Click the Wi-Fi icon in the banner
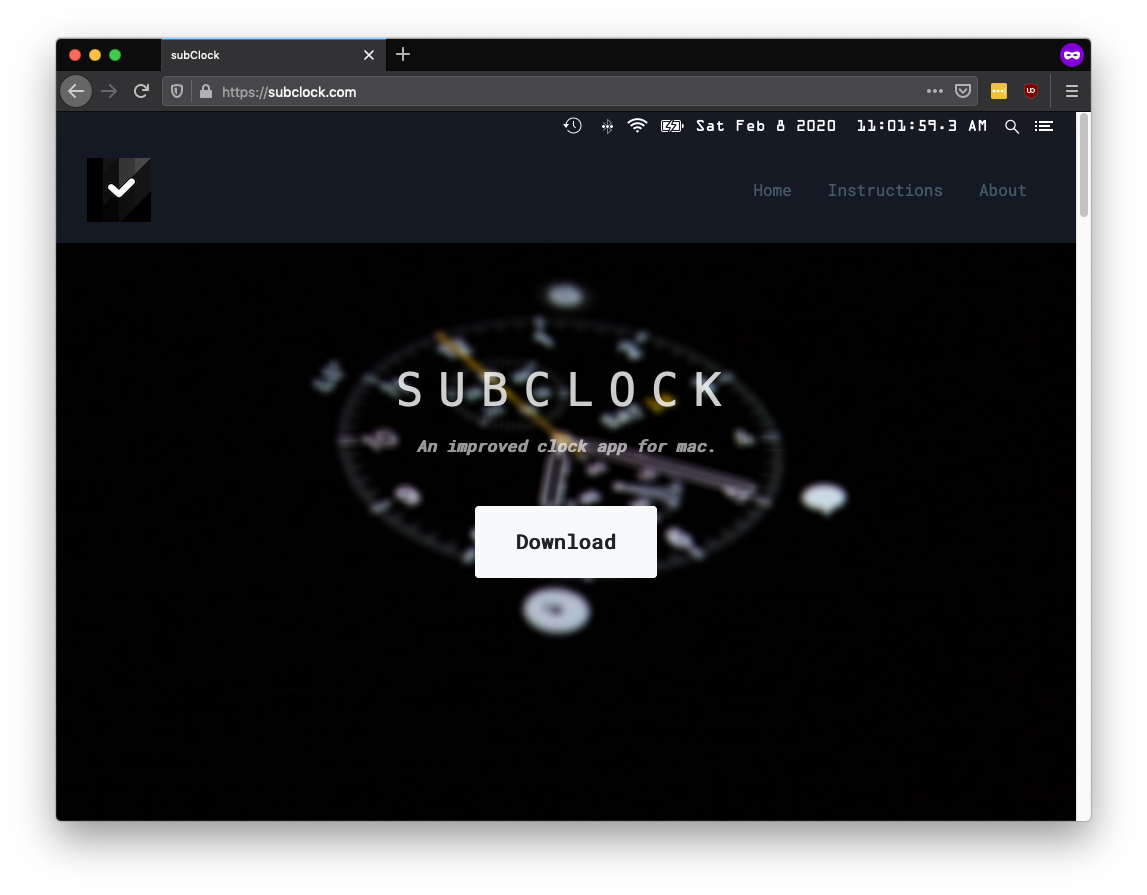This screenshot has height=895, width=1147. [637, 126]
